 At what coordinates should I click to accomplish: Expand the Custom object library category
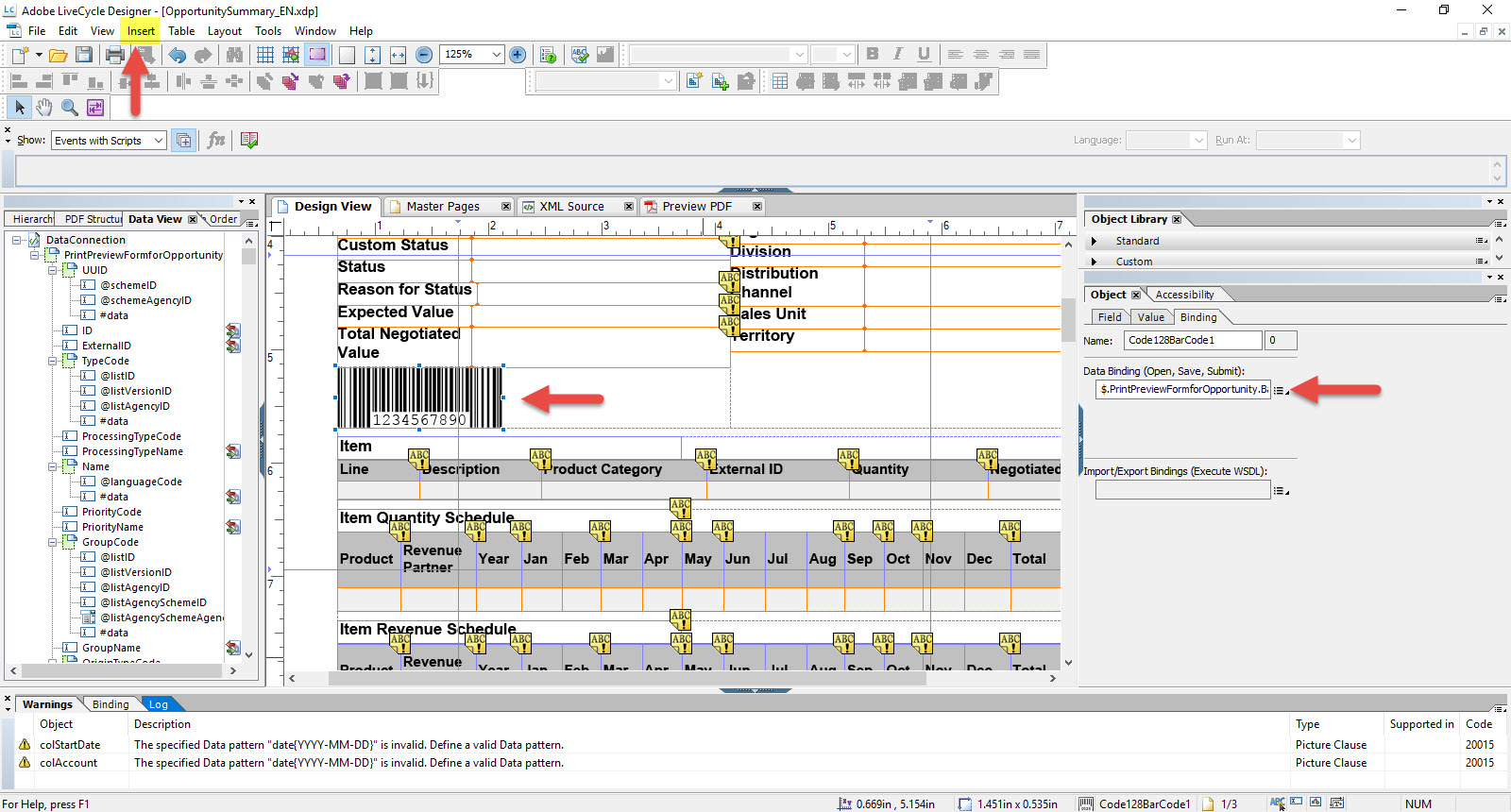(x=1095, y=262)
